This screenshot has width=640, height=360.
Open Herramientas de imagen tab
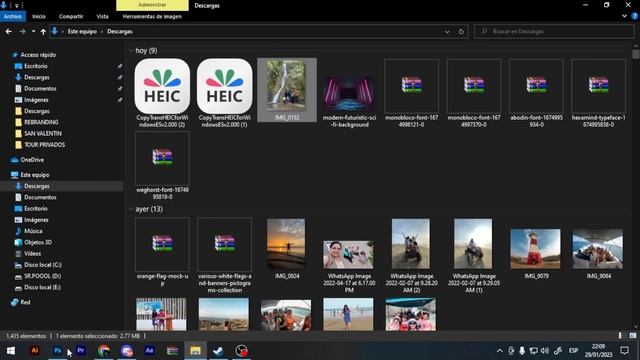[152, 16]
